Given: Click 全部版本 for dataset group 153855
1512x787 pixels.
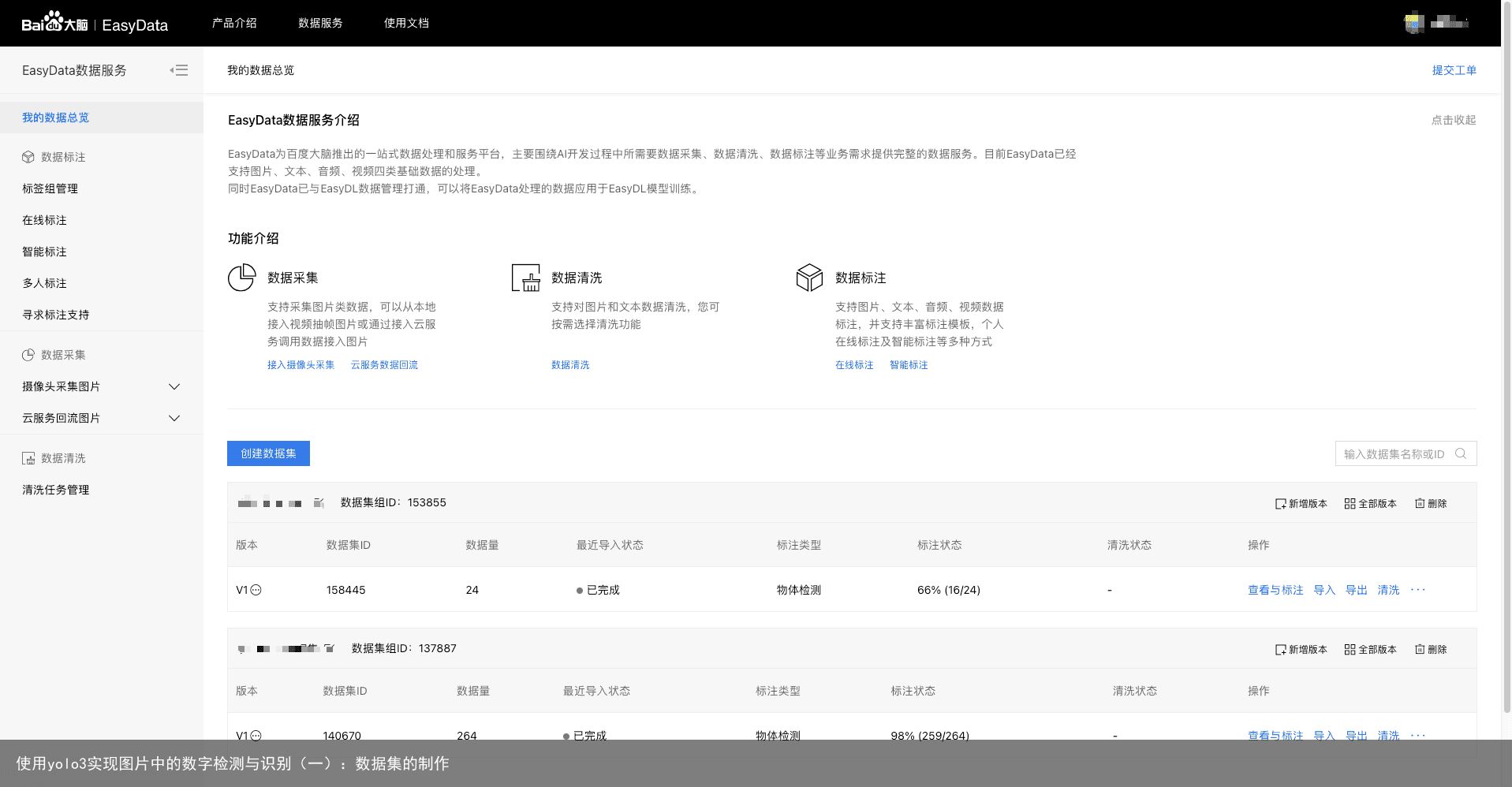Looking at the screenshot, I should (x=1371, y=503).
